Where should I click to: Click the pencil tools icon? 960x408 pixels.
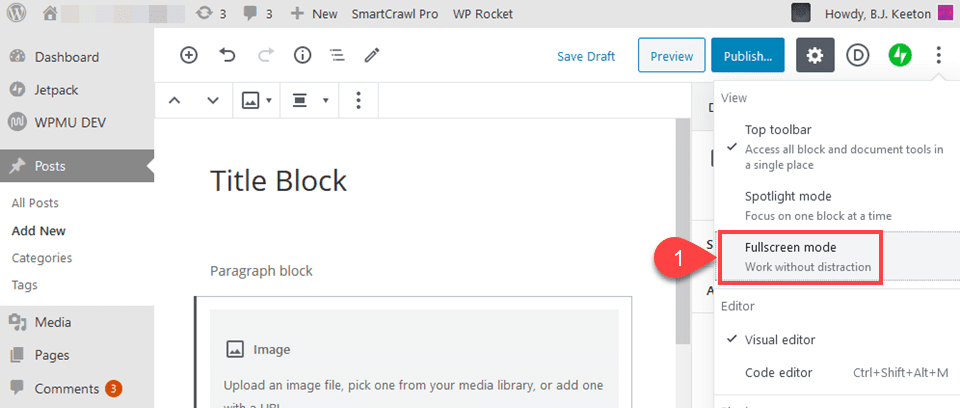(372, 55)
